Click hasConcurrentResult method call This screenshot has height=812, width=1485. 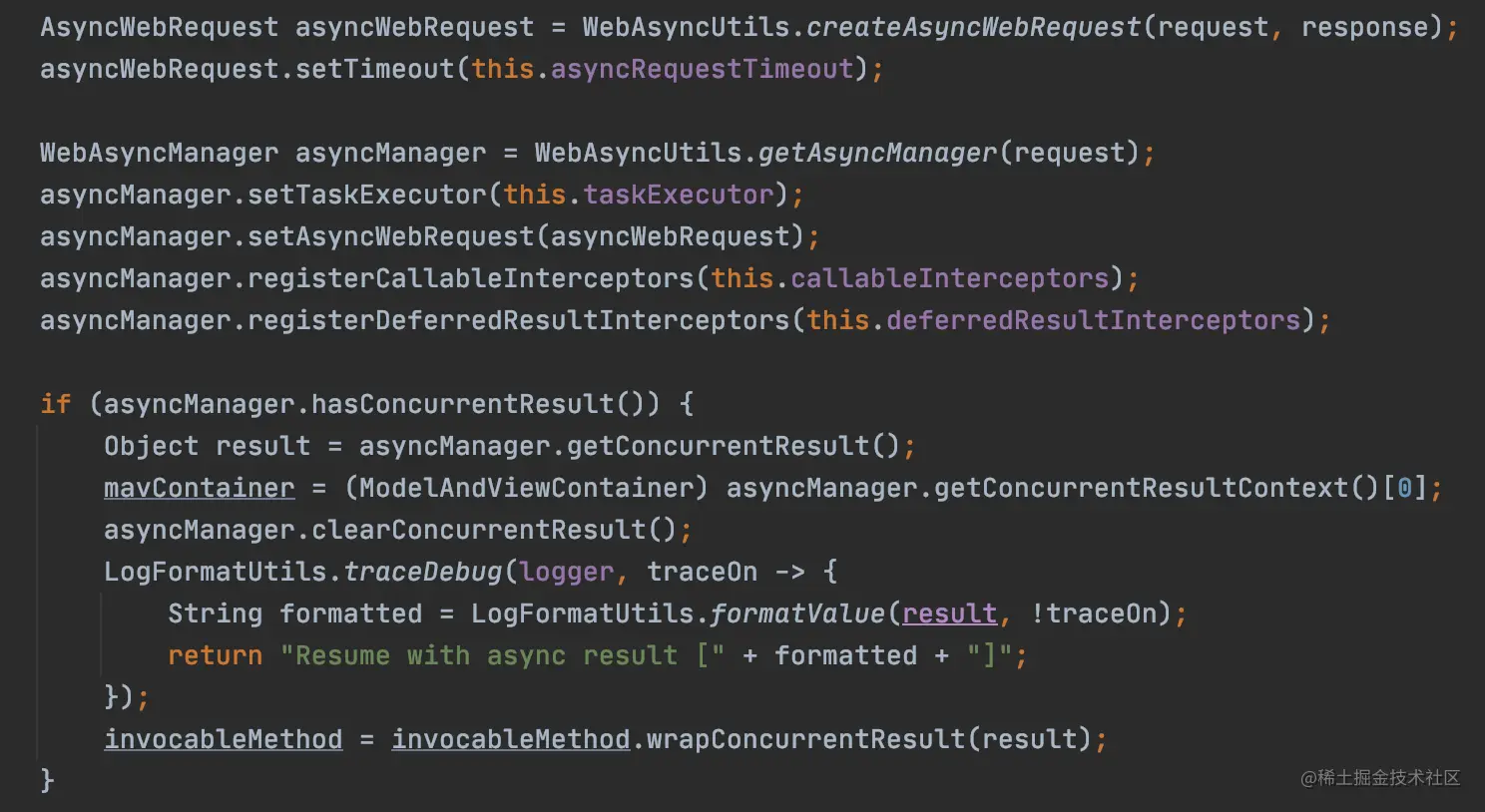462,404
